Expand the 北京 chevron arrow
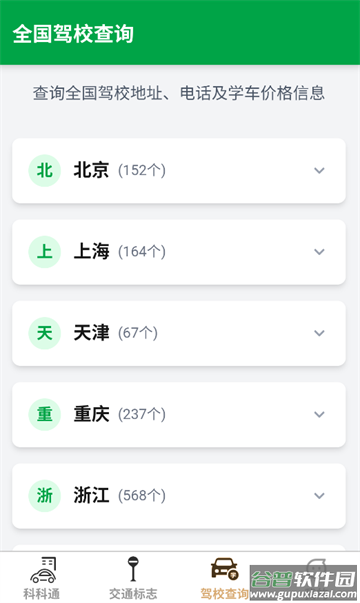360x603 pixels. (319, 170)
